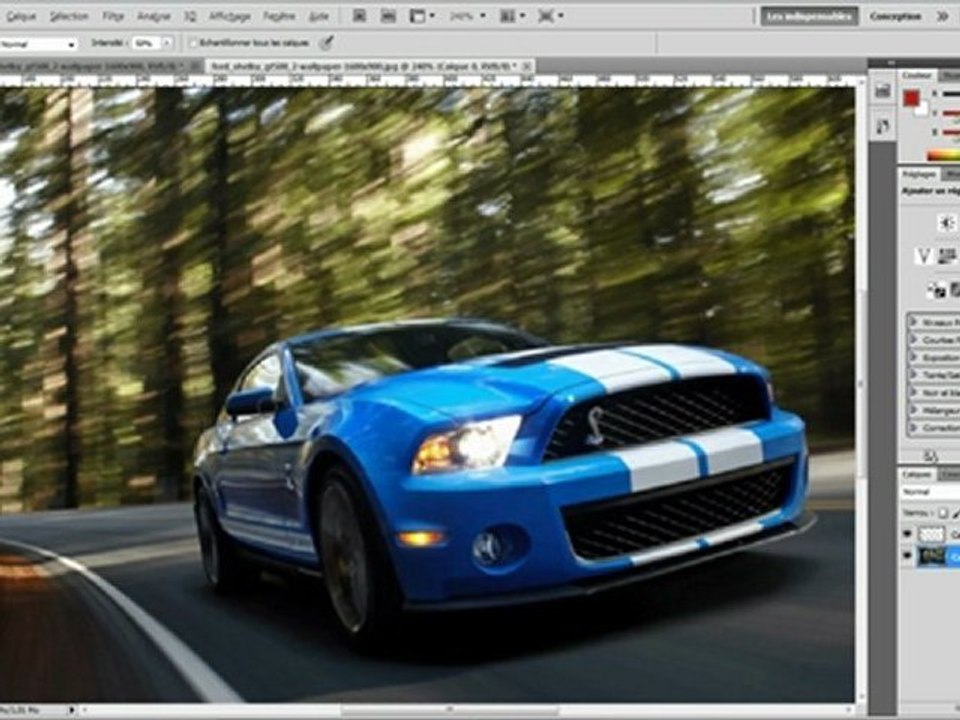
Task: Add an Invert adjustment icon
Action: tap(936, 290)
